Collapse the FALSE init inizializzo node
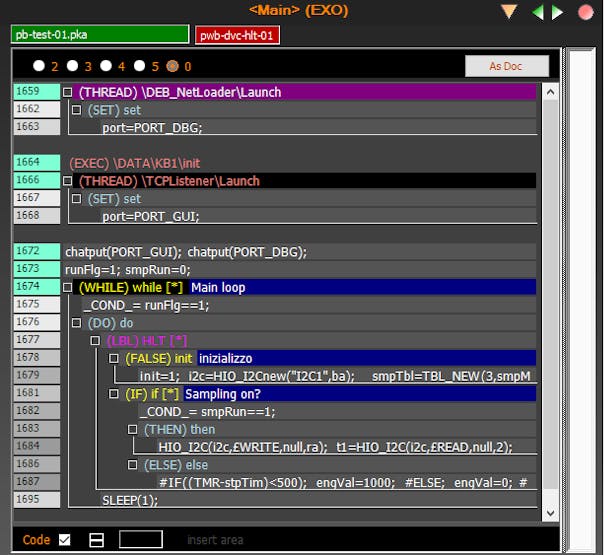Image resolution: width=607 pixels, height=555 pixels. coord(114,358)
